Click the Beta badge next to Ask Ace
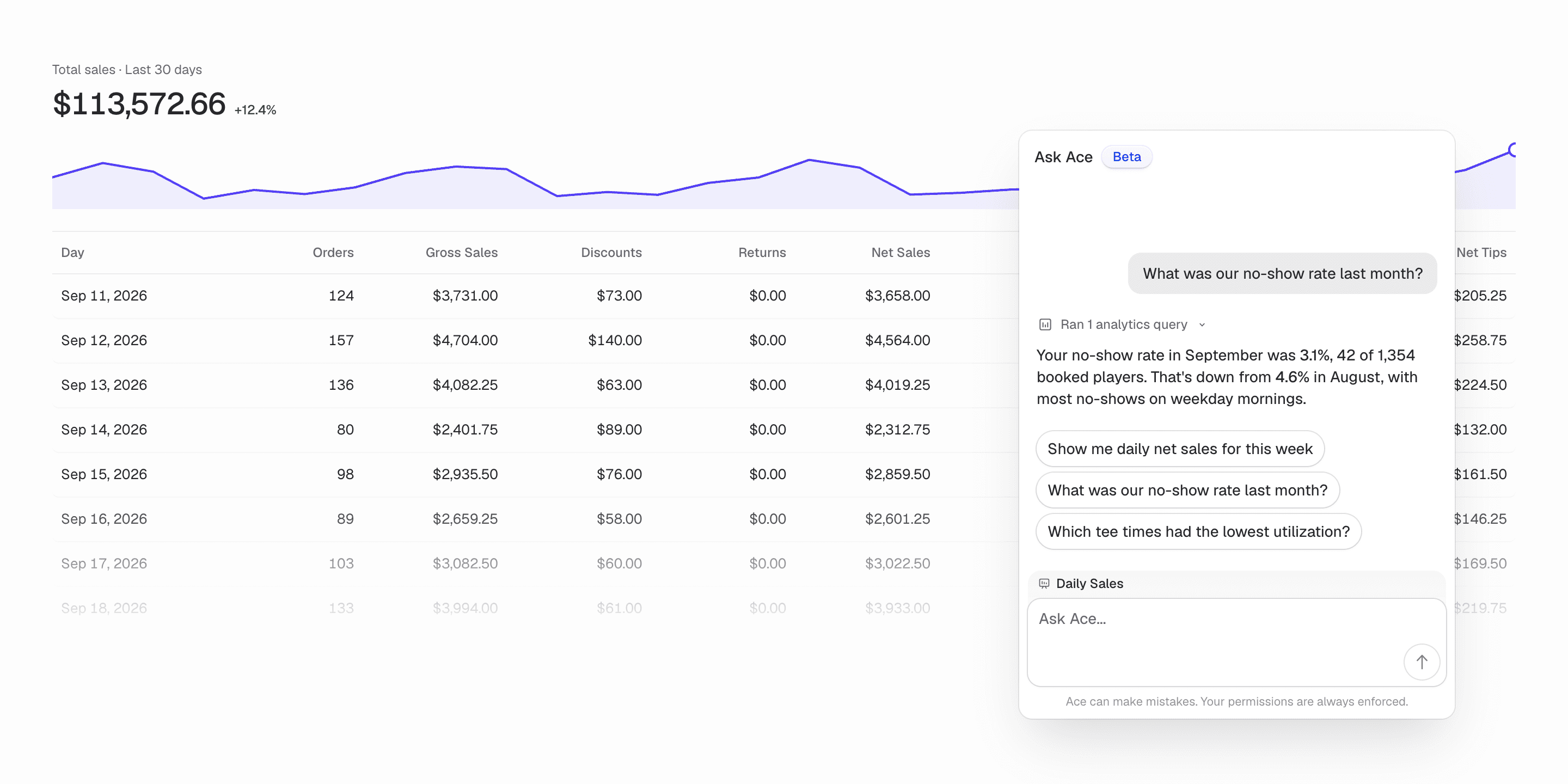The width and height of the screenshot is (1568, 784). [x=1126, y=156]
